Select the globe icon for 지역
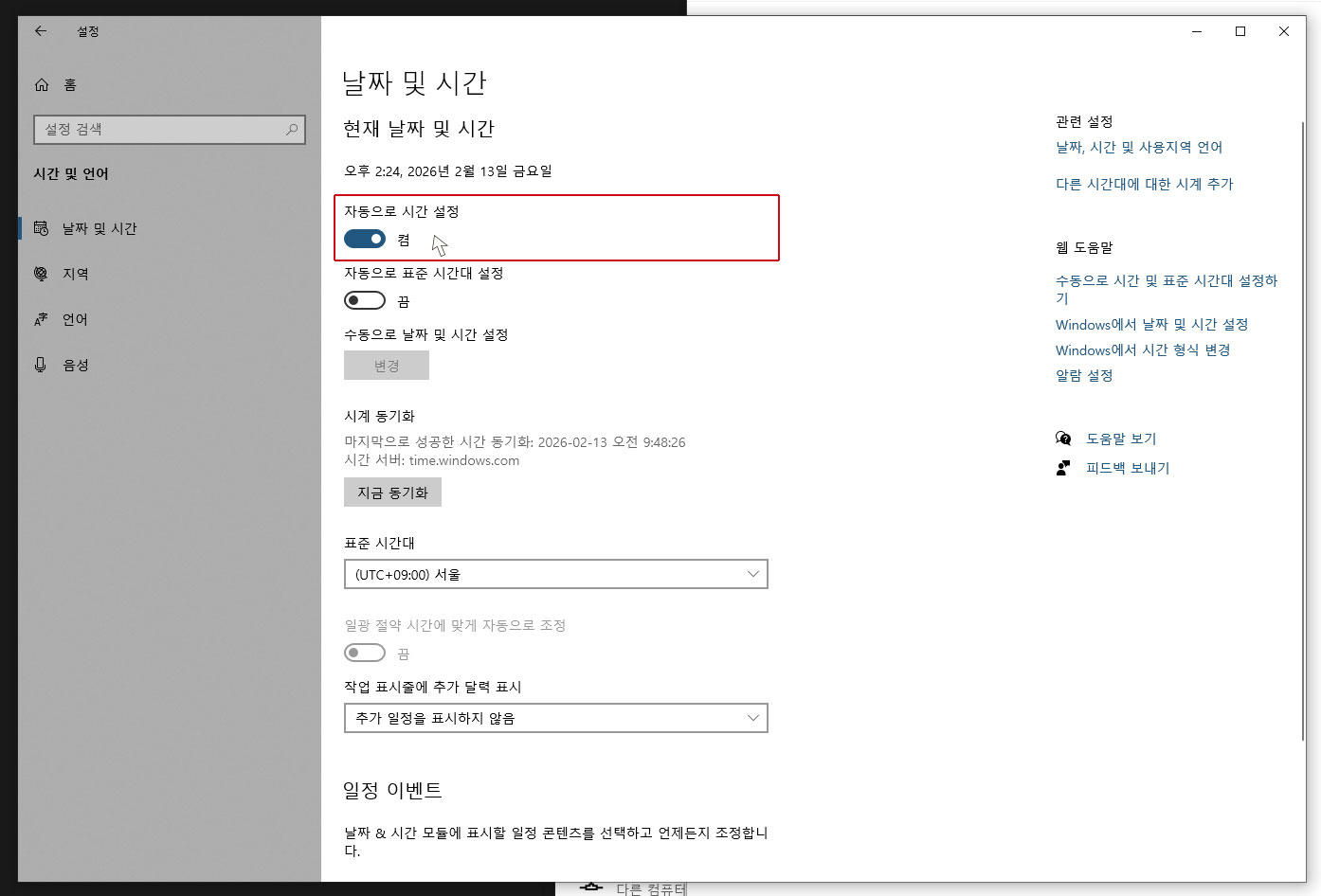This screenshot has width=1321, height=896. [x=40, y=274]
